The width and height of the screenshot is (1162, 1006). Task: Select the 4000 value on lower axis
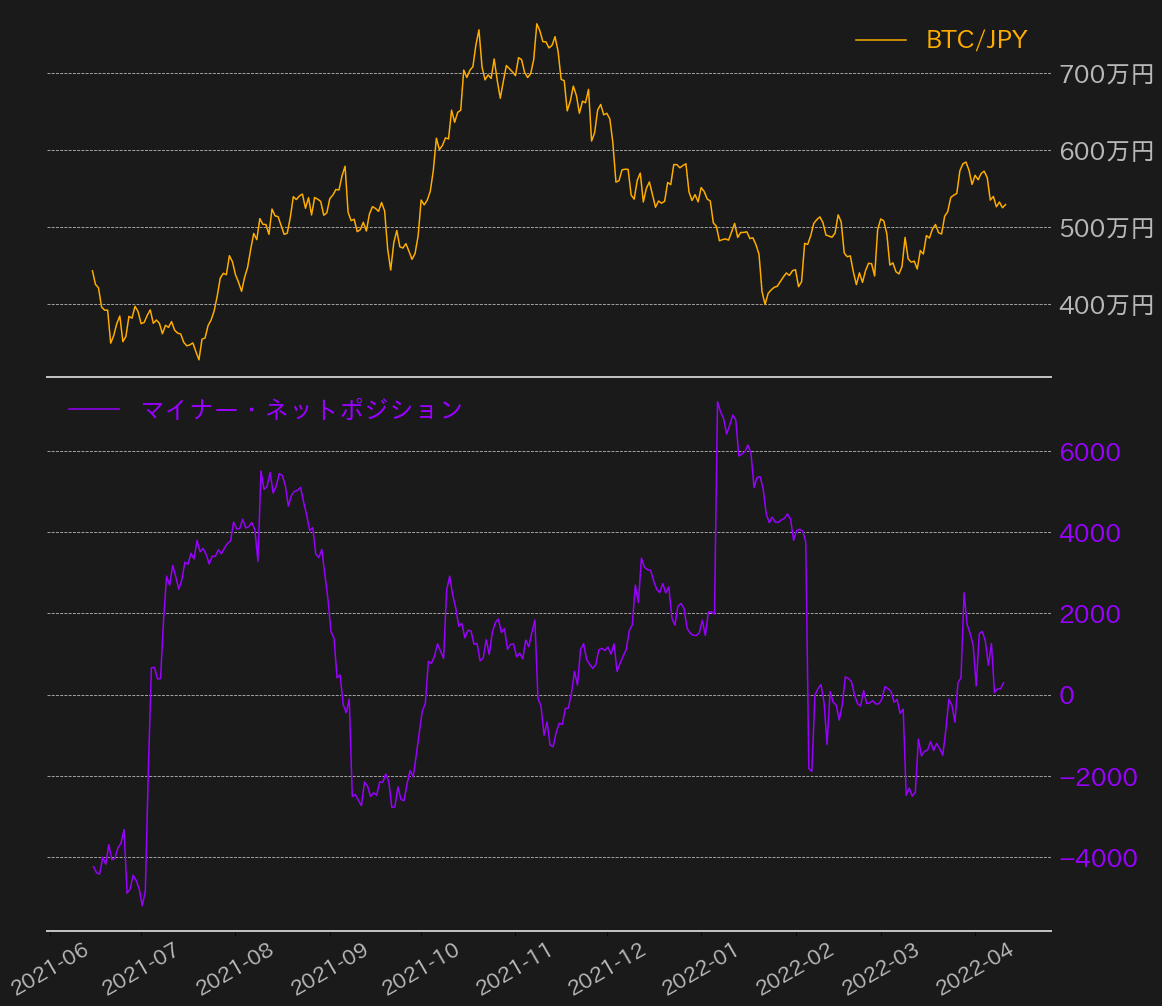(1090, 533)
